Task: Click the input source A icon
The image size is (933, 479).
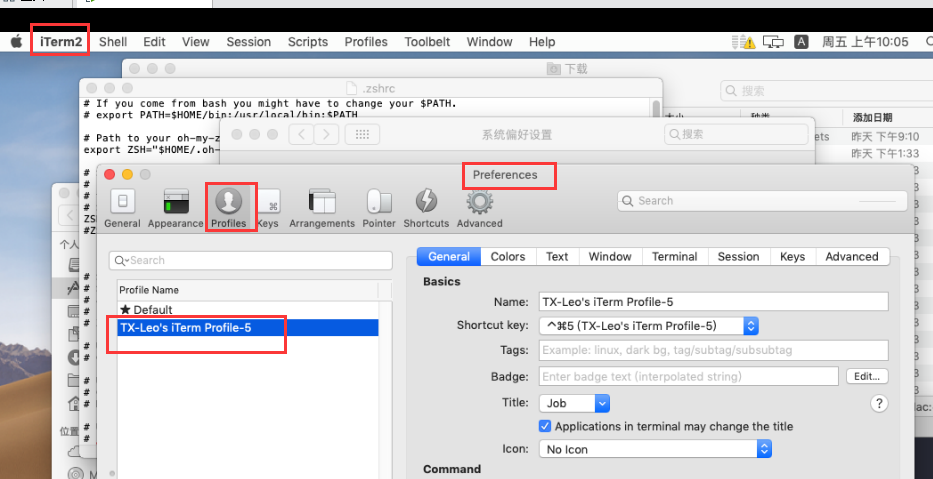Action: tap(801, 42)
